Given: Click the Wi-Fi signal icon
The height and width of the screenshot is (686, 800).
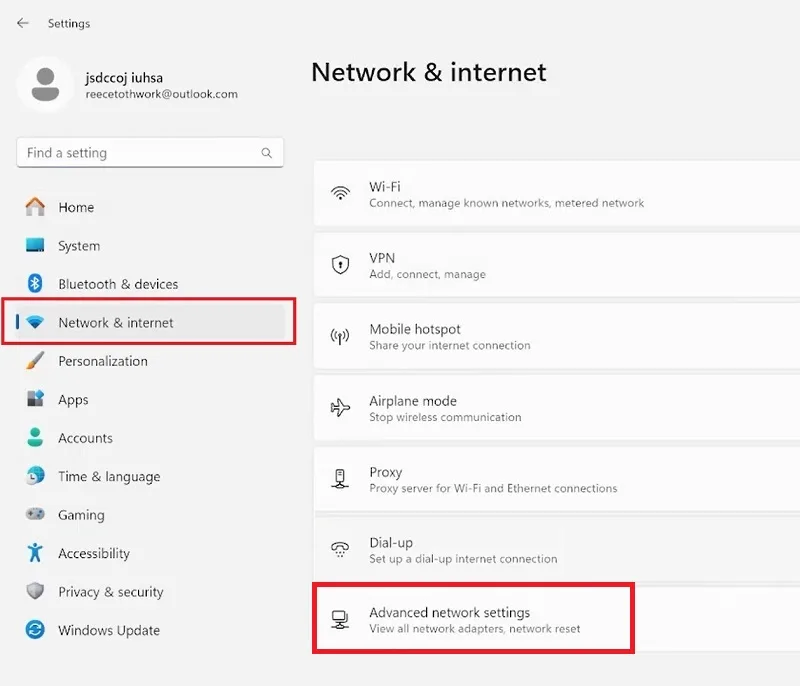Looking at the screenshot, I should tap(340, 193).
